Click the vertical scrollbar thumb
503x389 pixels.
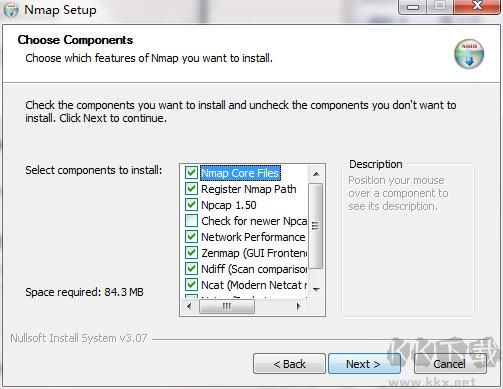pyautogui.click(x=316, y=226)
